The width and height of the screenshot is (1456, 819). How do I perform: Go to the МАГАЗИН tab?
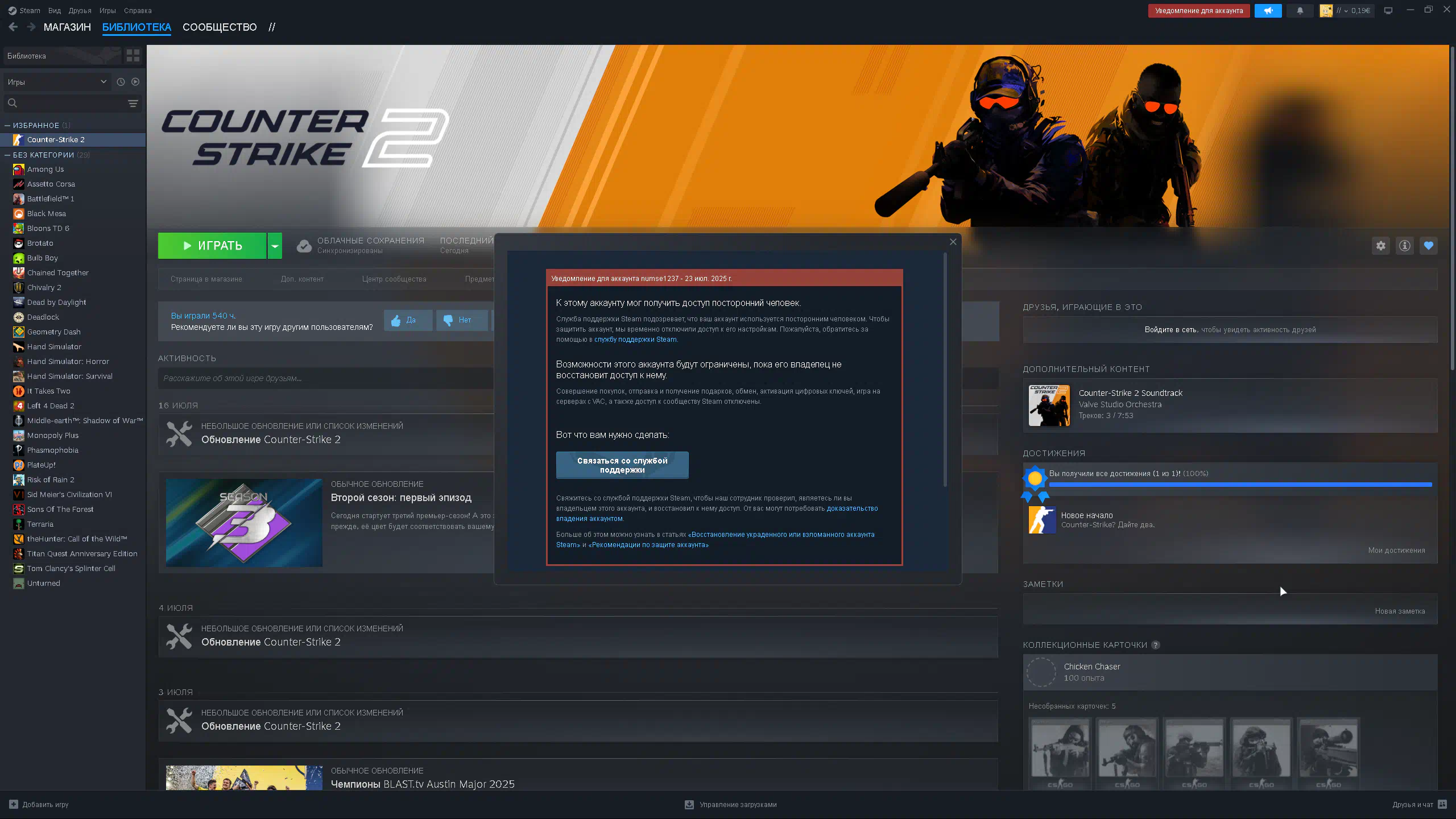(x=67, y=27)
